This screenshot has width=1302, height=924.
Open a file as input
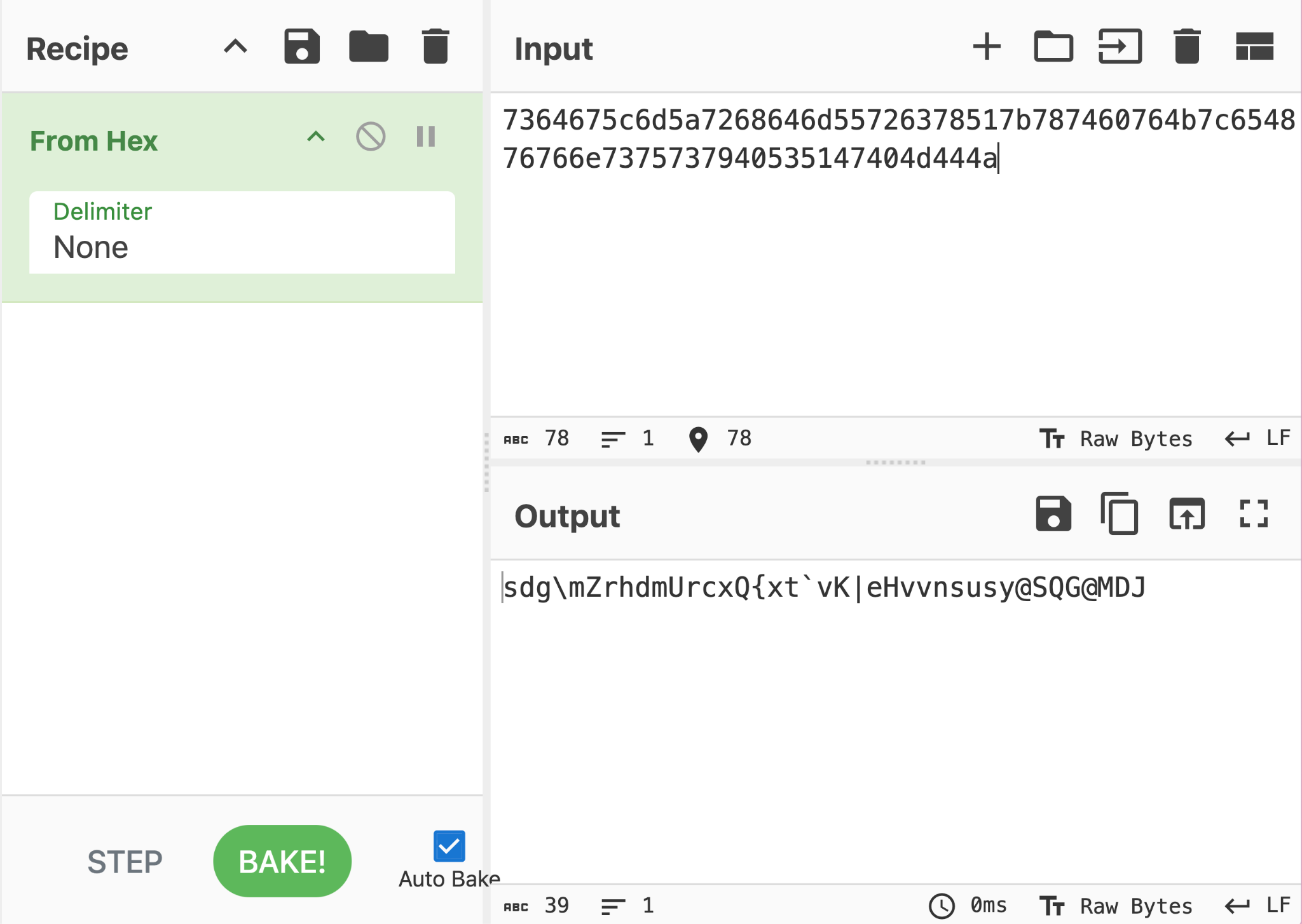[1120, 47]
